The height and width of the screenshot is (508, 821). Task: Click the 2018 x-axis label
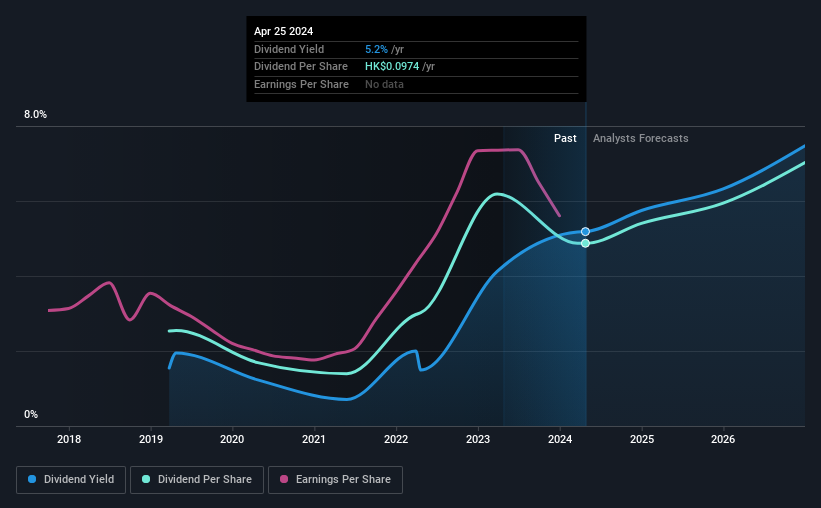click(69, 439)
